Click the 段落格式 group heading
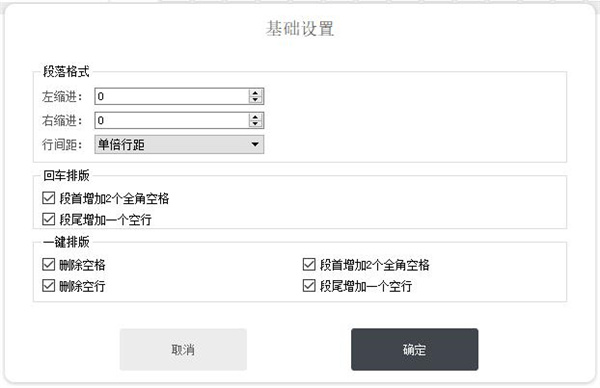Image resolution: width=600 pixels, height=388 pixels. [x=66, y=72]
